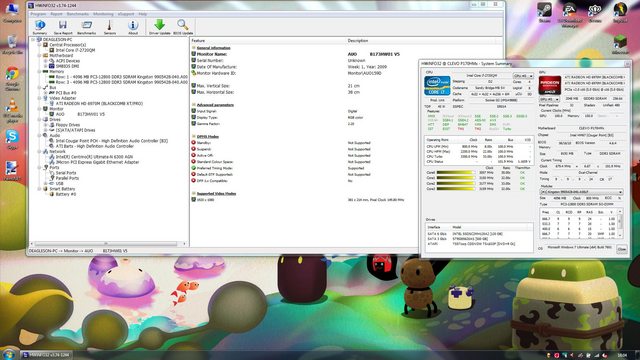The height and width of the screenshot is (360, 640).
Task: Open the Minecraft desktop icon
Action: coord(620,42)
